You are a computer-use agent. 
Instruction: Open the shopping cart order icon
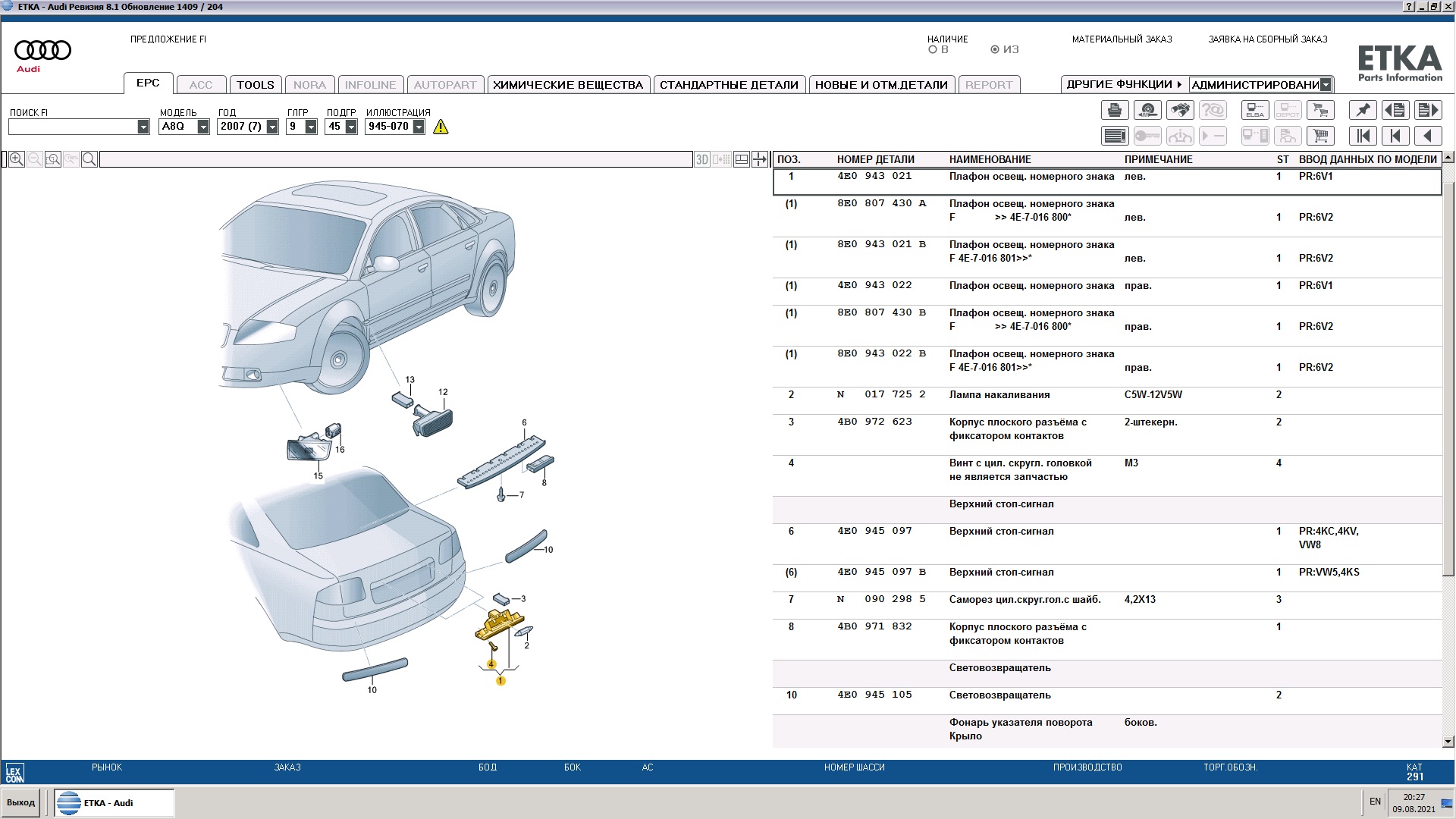coord(1320,136)
